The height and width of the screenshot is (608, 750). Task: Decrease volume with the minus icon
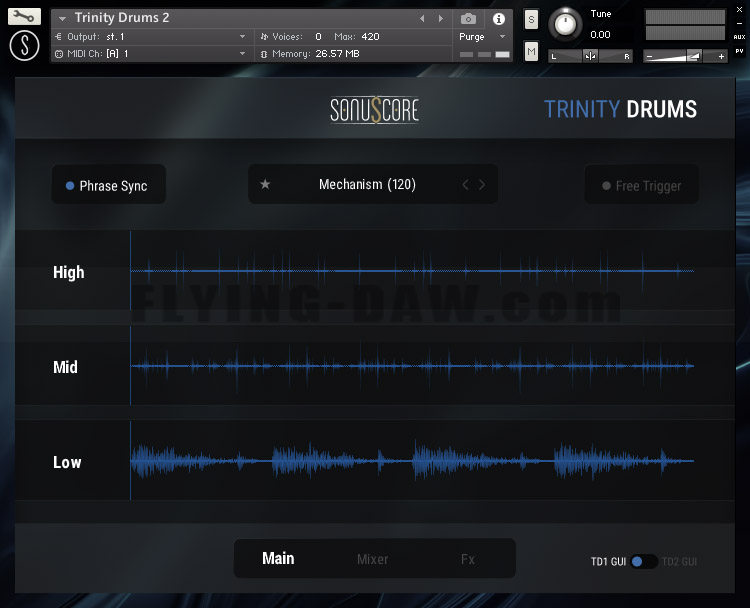point(649,56)
